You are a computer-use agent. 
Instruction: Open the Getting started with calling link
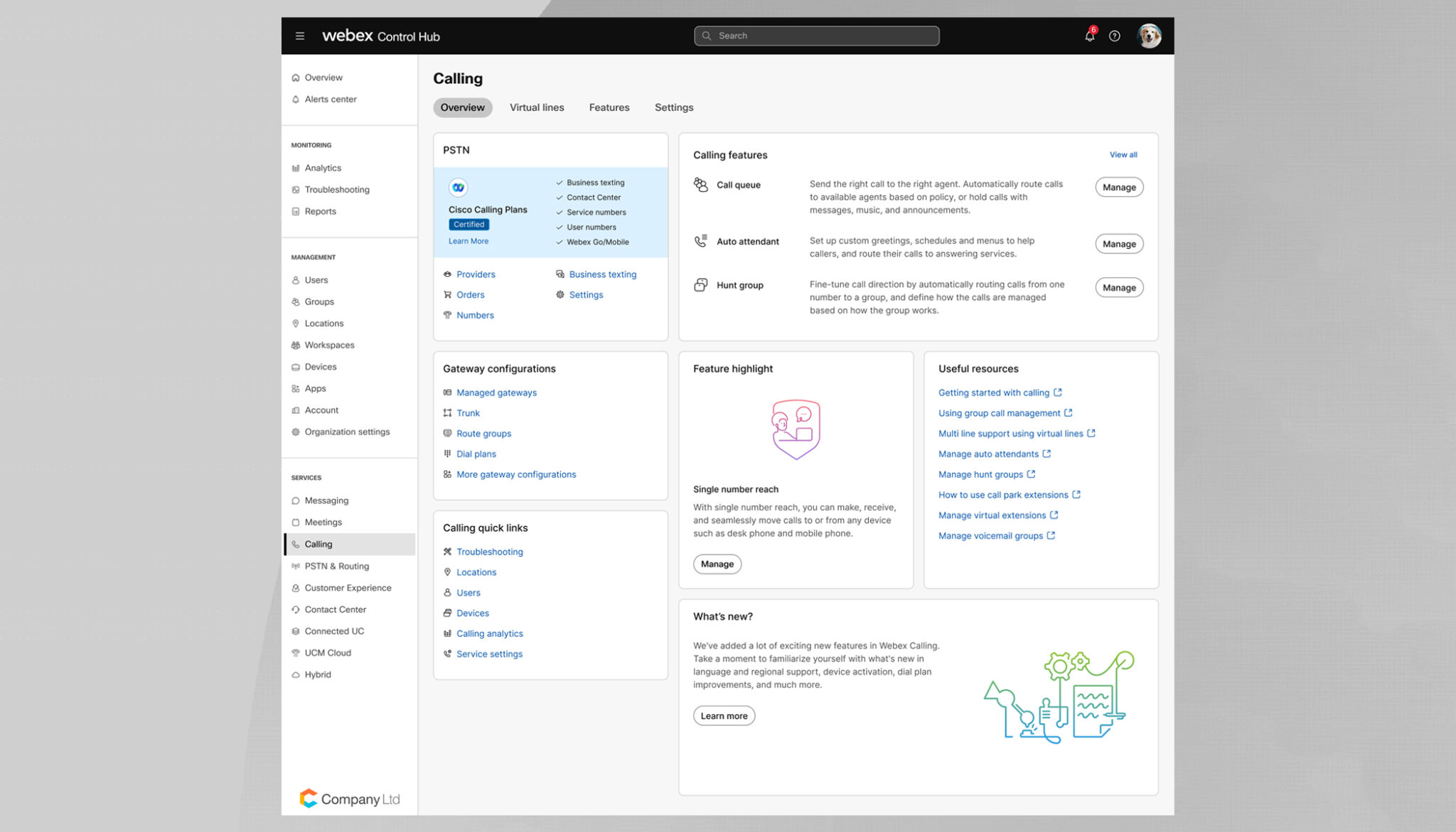coord(995,392)
